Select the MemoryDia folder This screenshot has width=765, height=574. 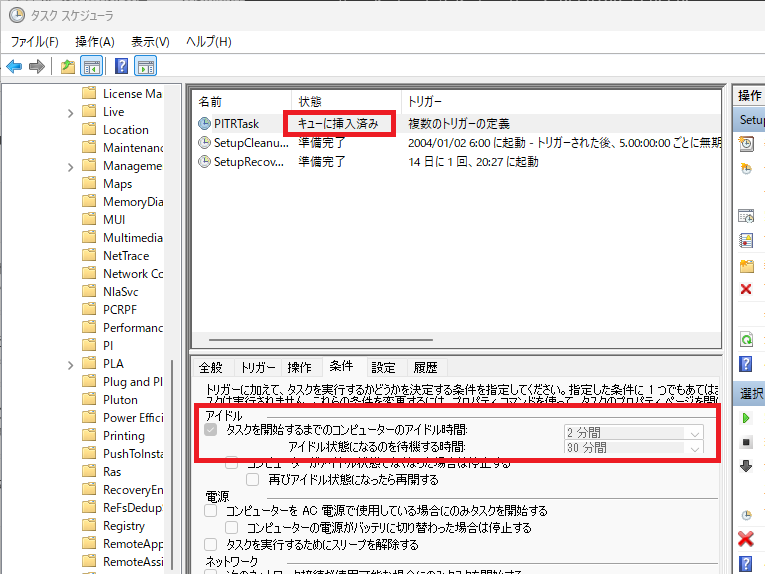133,202
